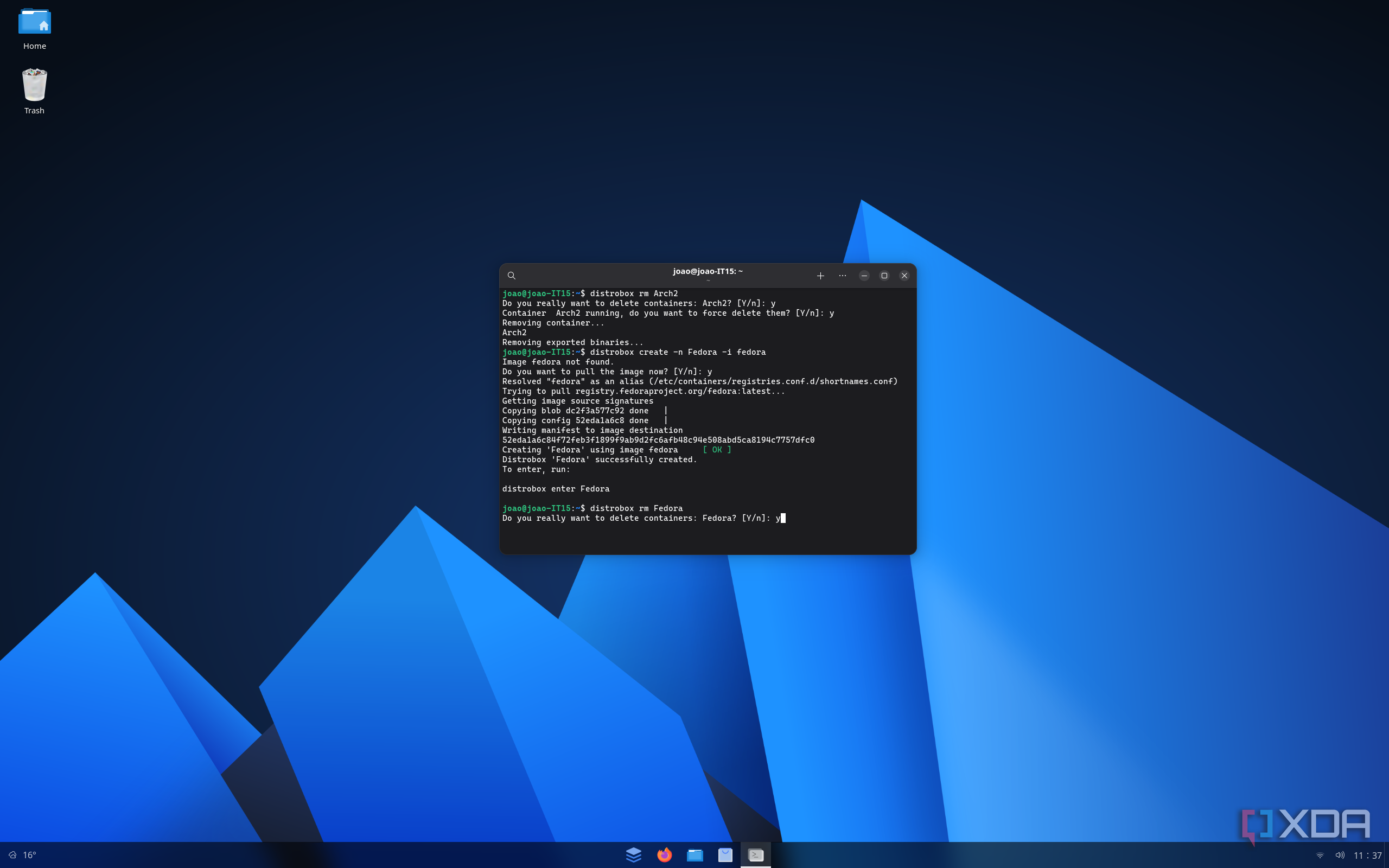Open the volume speaker tray icon
1389x868 pixels.
(x=1340, y=855)
